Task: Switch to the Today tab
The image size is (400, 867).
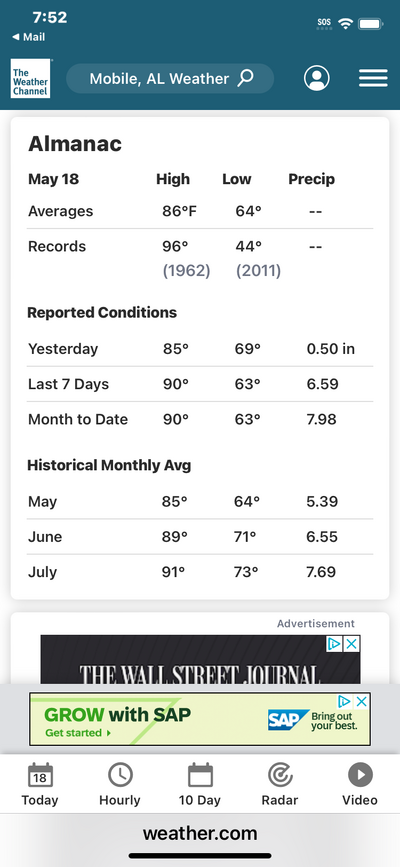Action: click(40, 784)
